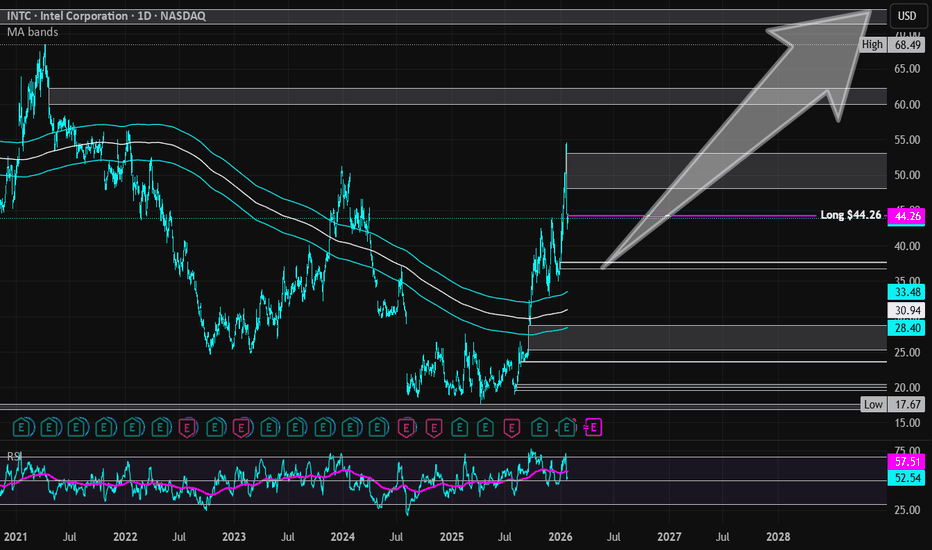This screenshot has height=550, width=932.
Task: Click the 33.48 upper MA band value tag
Action: coord(907,292)
